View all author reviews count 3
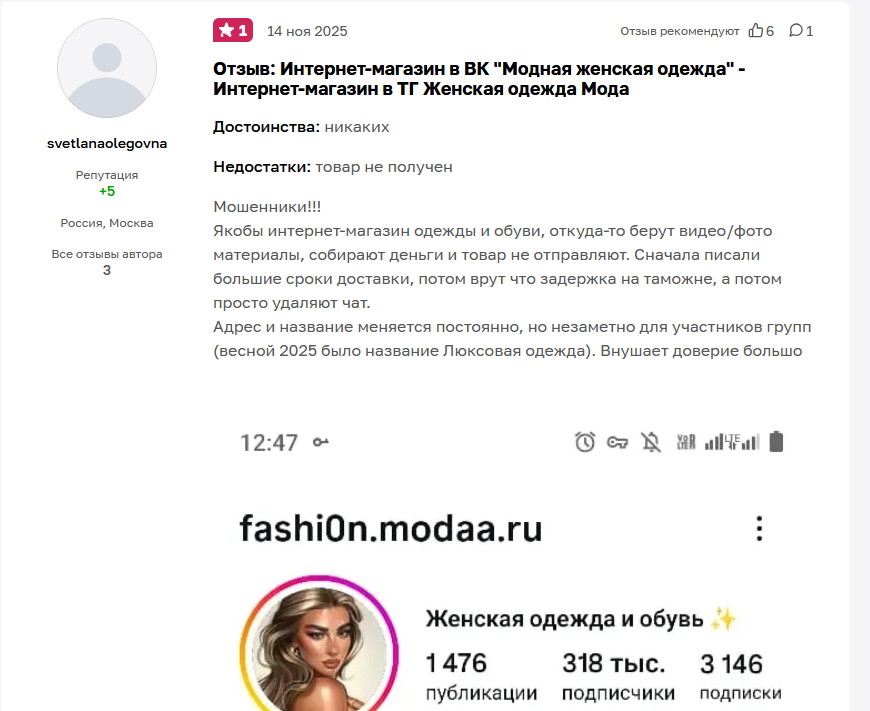Viewport: 870px width, 711px height. point(107,270)
